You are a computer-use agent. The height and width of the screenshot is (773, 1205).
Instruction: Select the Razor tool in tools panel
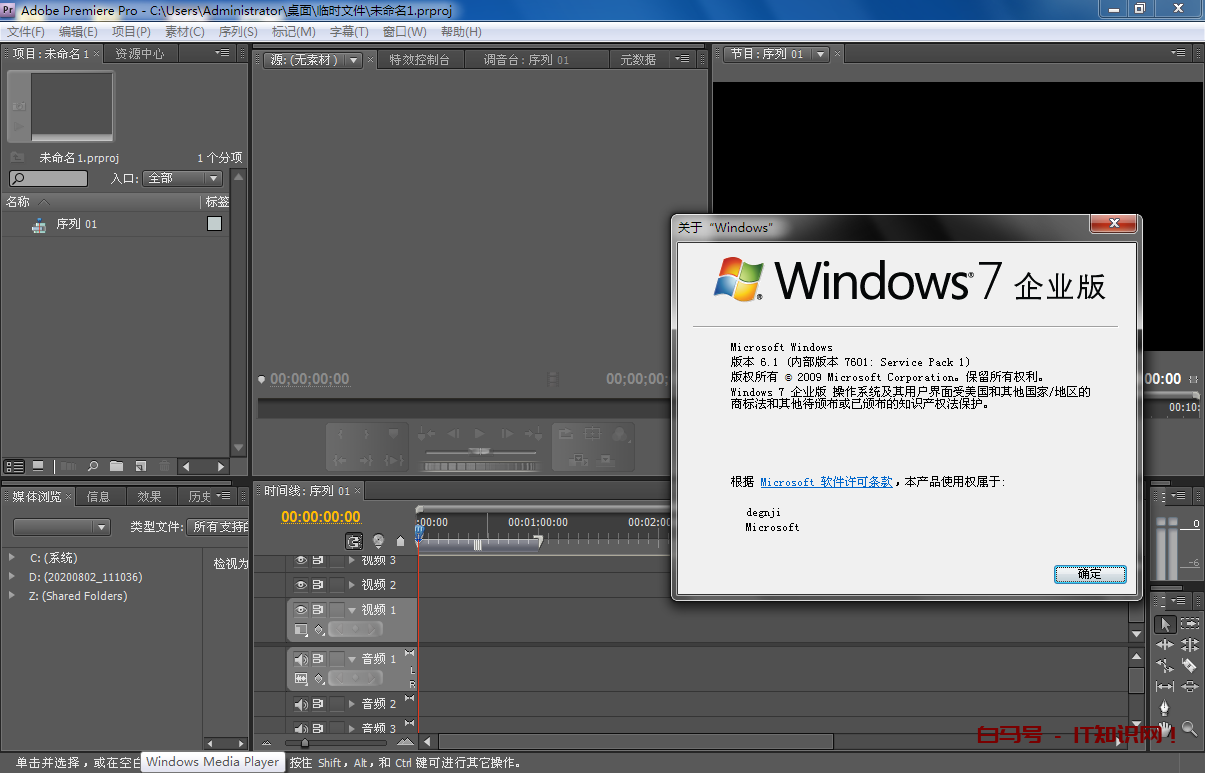pyautogui.click(x=1189, y=666)
